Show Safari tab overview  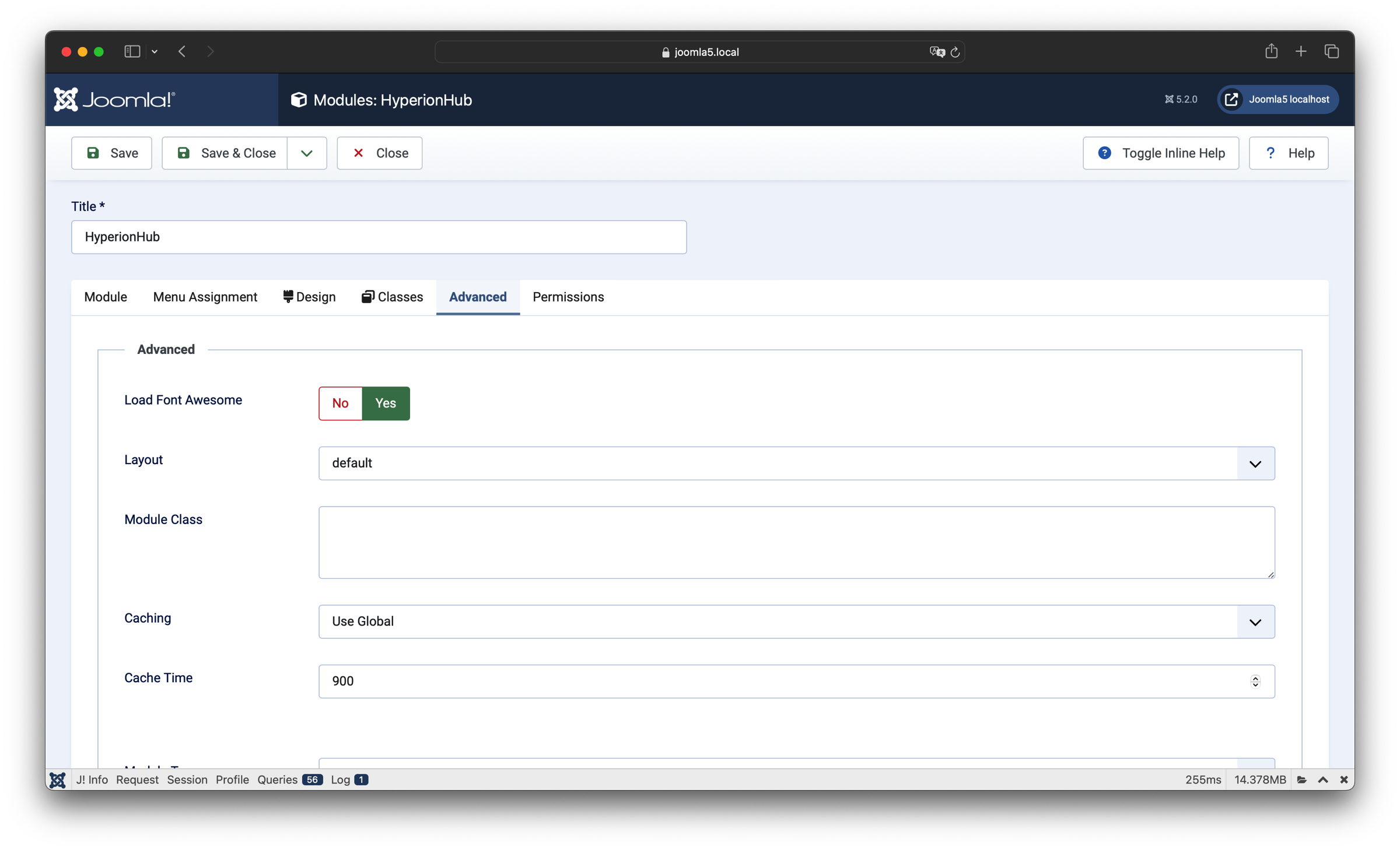point(1332,51)
